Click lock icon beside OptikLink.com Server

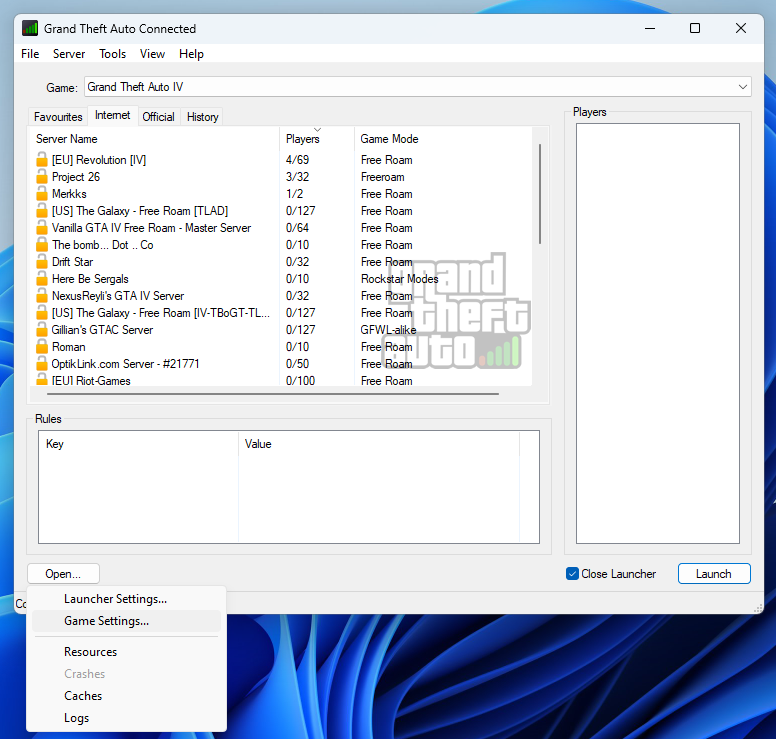(x=42, y=363)
